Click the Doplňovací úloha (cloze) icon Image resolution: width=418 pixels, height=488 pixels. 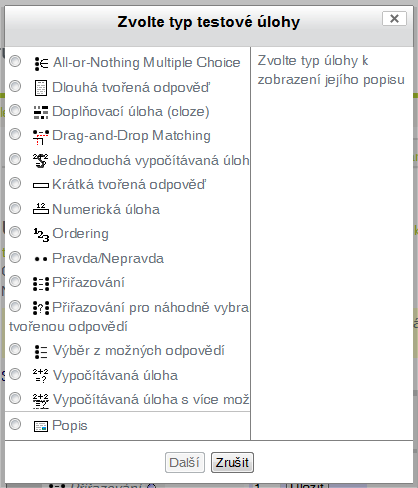[x=41, y=112]
